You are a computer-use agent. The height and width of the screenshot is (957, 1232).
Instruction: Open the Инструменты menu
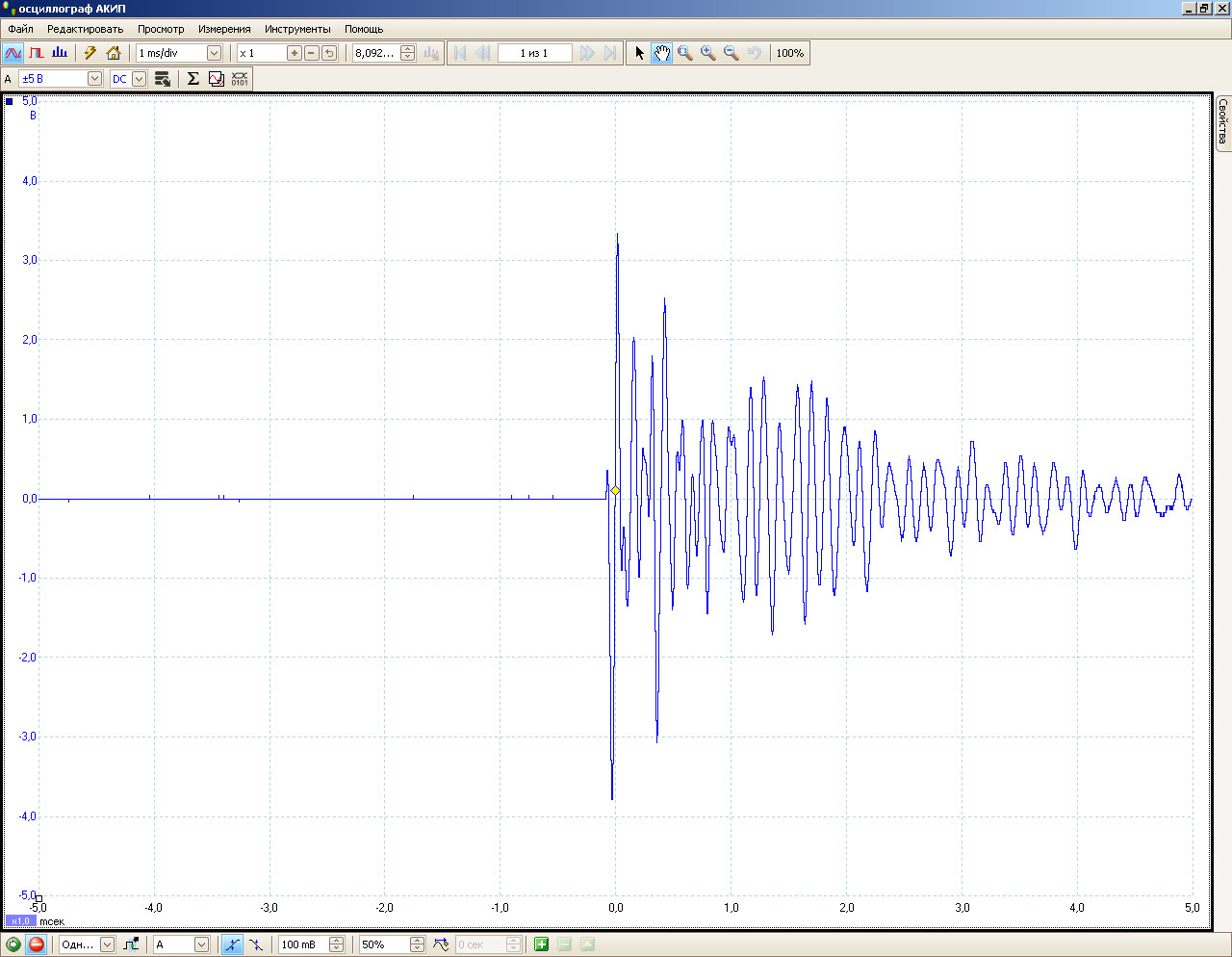[297, 29]
